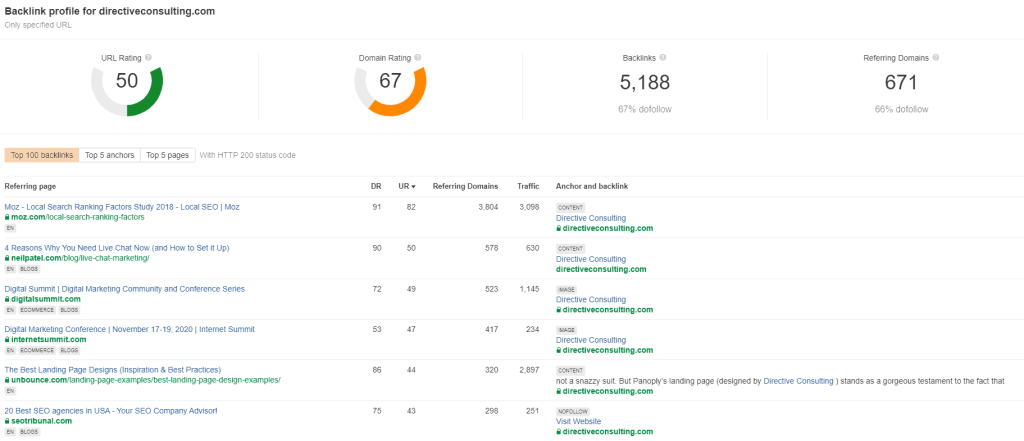Click the 66% dofollow text
The width and height of the screenshot is (1024, 441).
click(901, 110)
